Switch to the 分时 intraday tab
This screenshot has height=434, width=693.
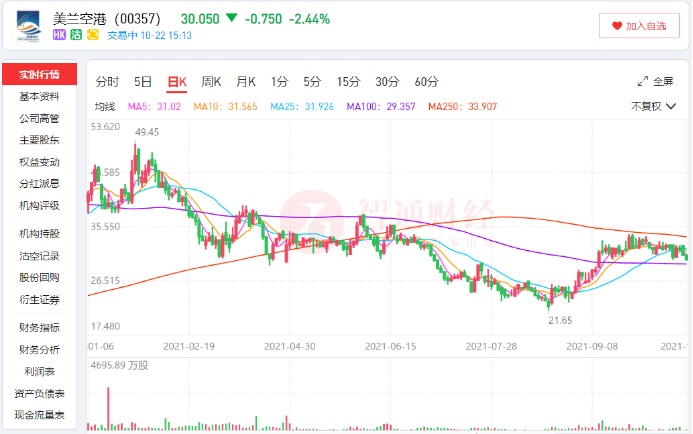[x=107, y=82]
